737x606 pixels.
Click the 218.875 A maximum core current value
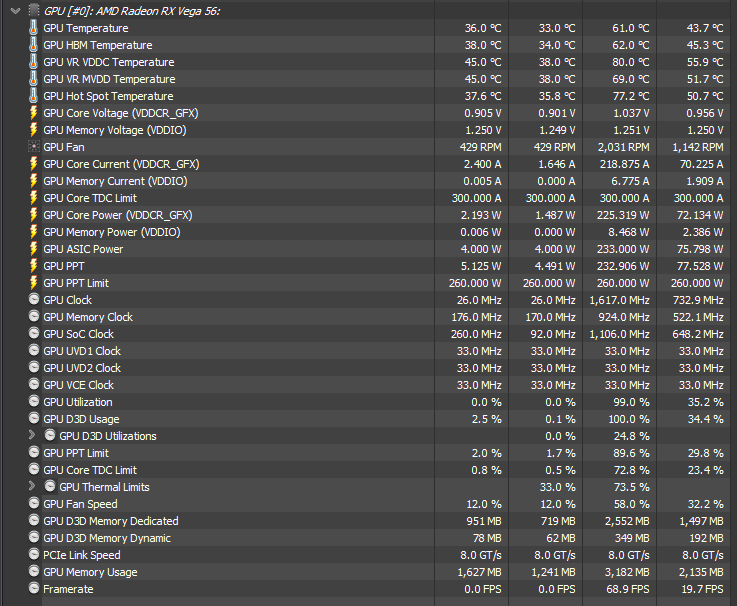(x=624, y=164)
